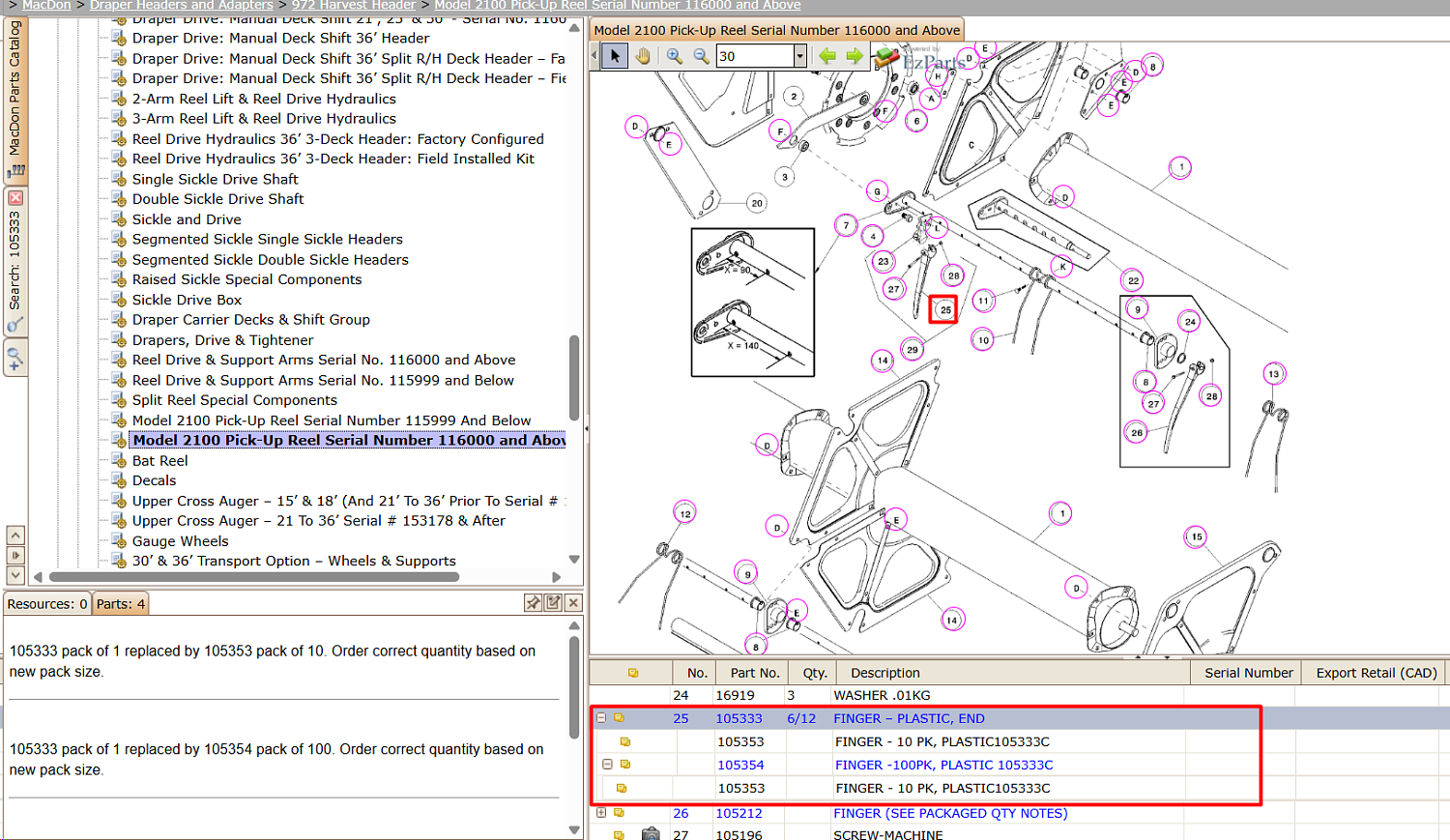Open Draper Headers and Adapters breadcrumb

182,5
